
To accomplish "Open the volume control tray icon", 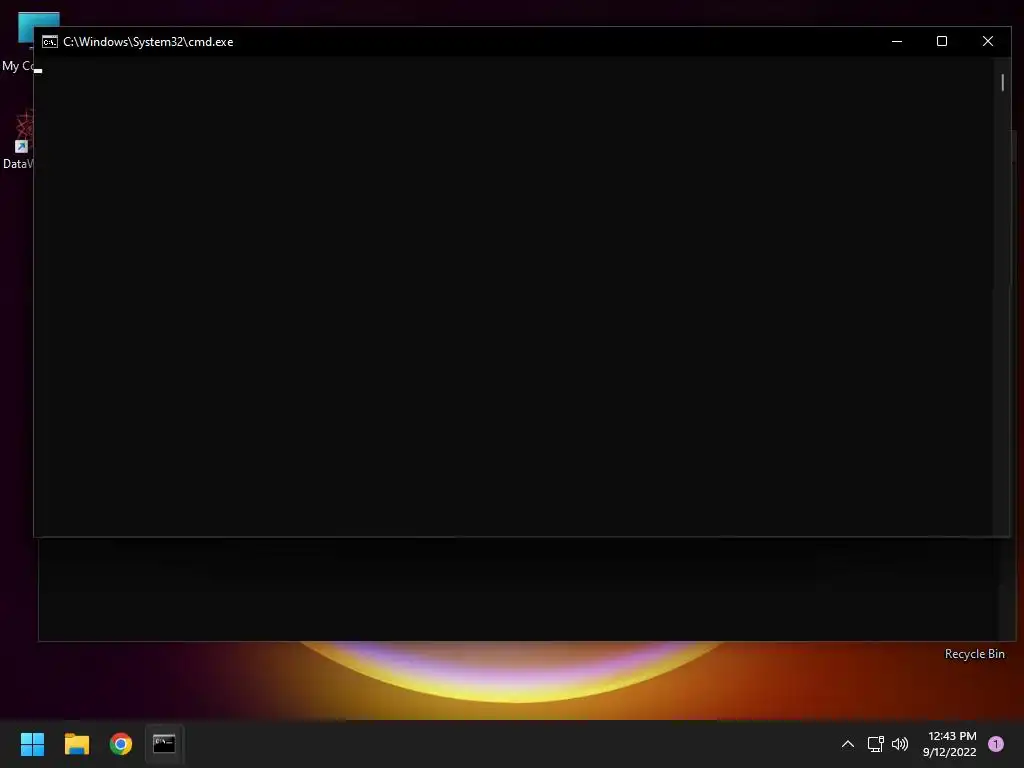I will tap(900, 744).
